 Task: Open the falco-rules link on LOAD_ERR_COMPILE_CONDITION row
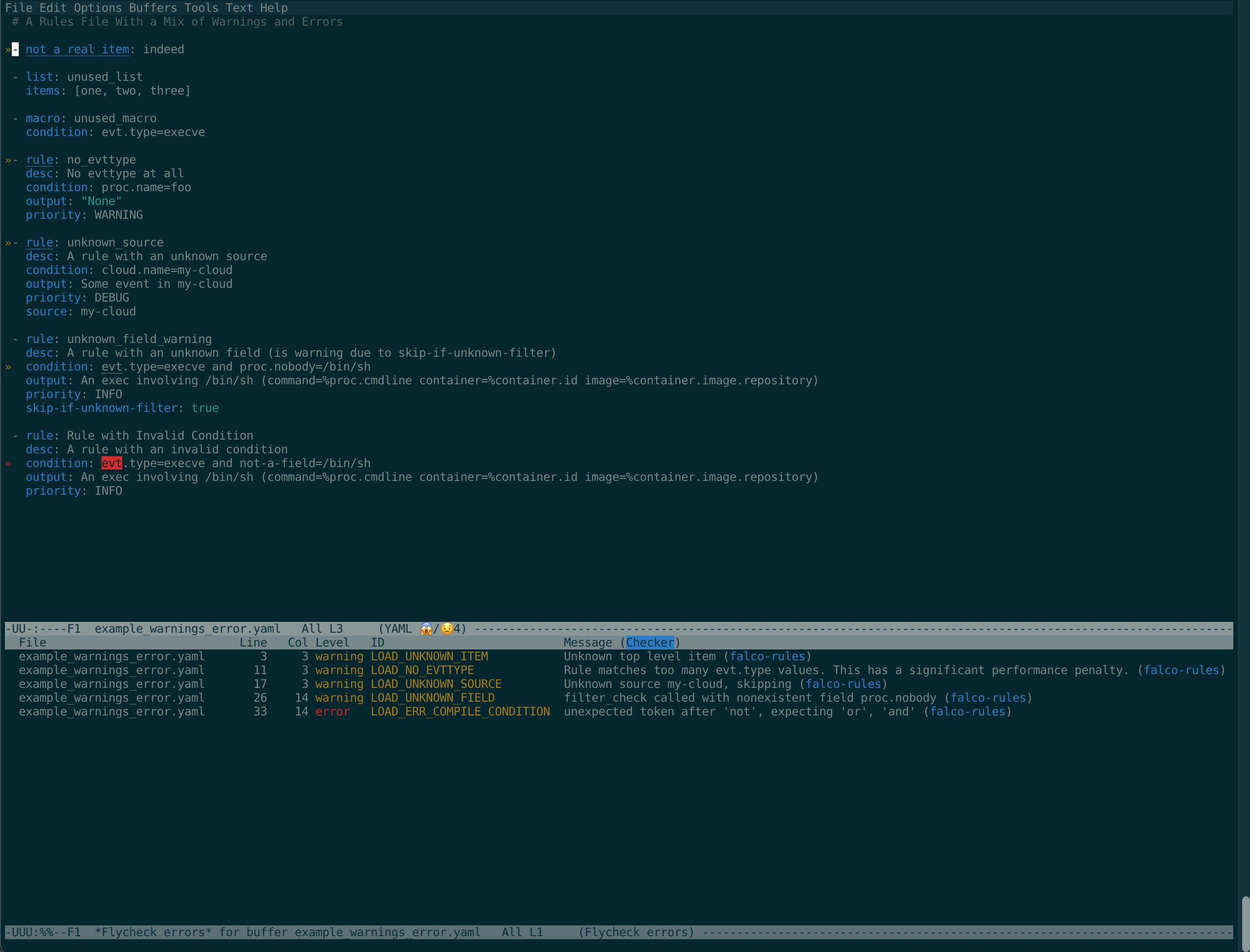967,712
